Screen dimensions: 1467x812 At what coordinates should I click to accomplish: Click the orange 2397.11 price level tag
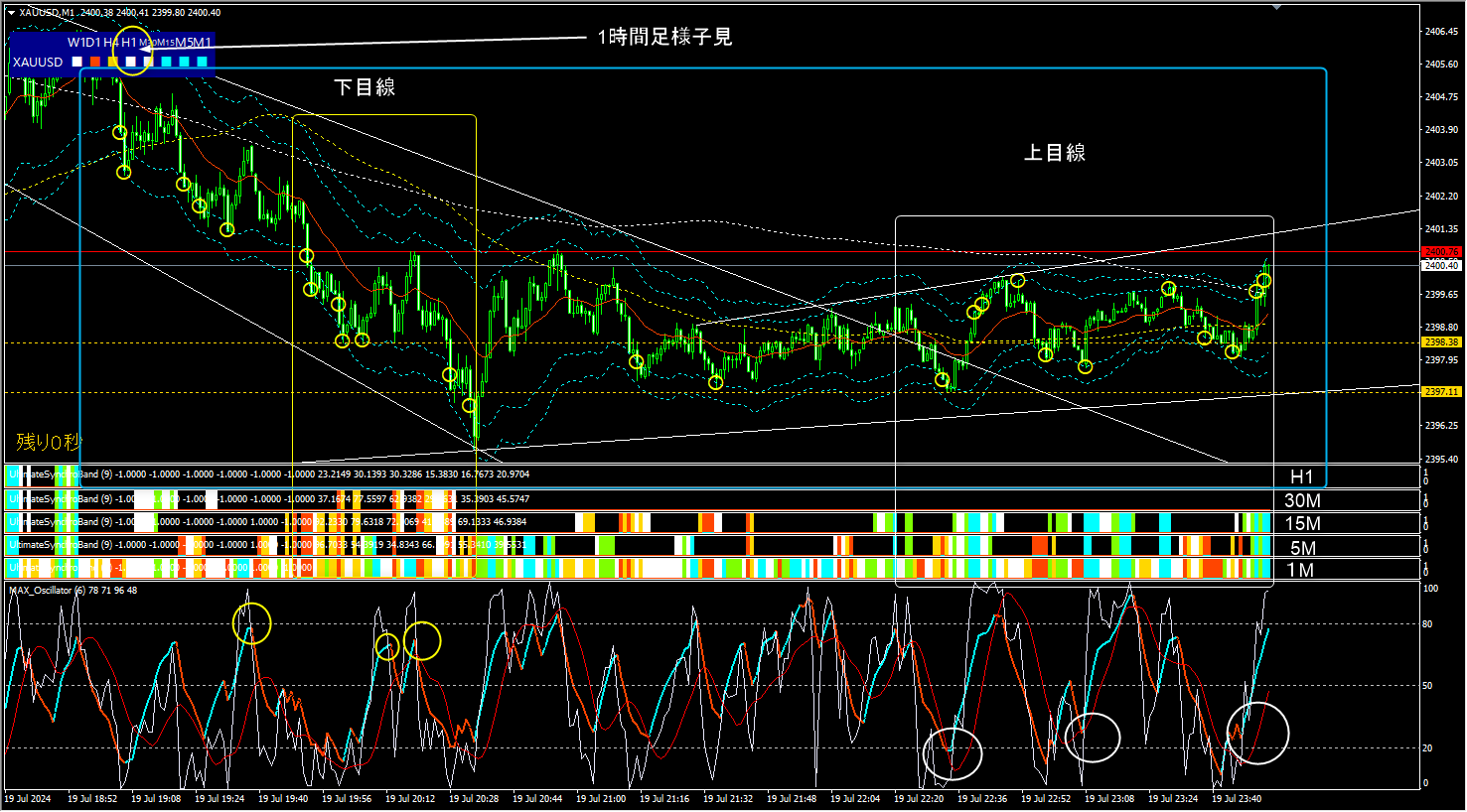point(1441,392)
